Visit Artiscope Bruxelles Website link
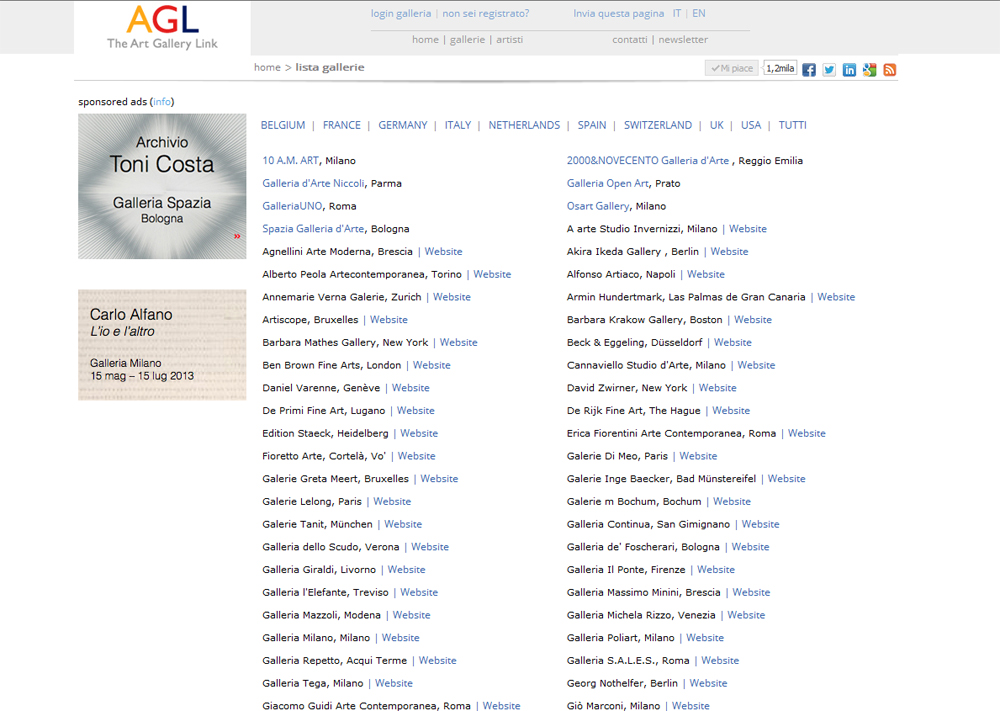1000x711 pixels. (388, 320)
